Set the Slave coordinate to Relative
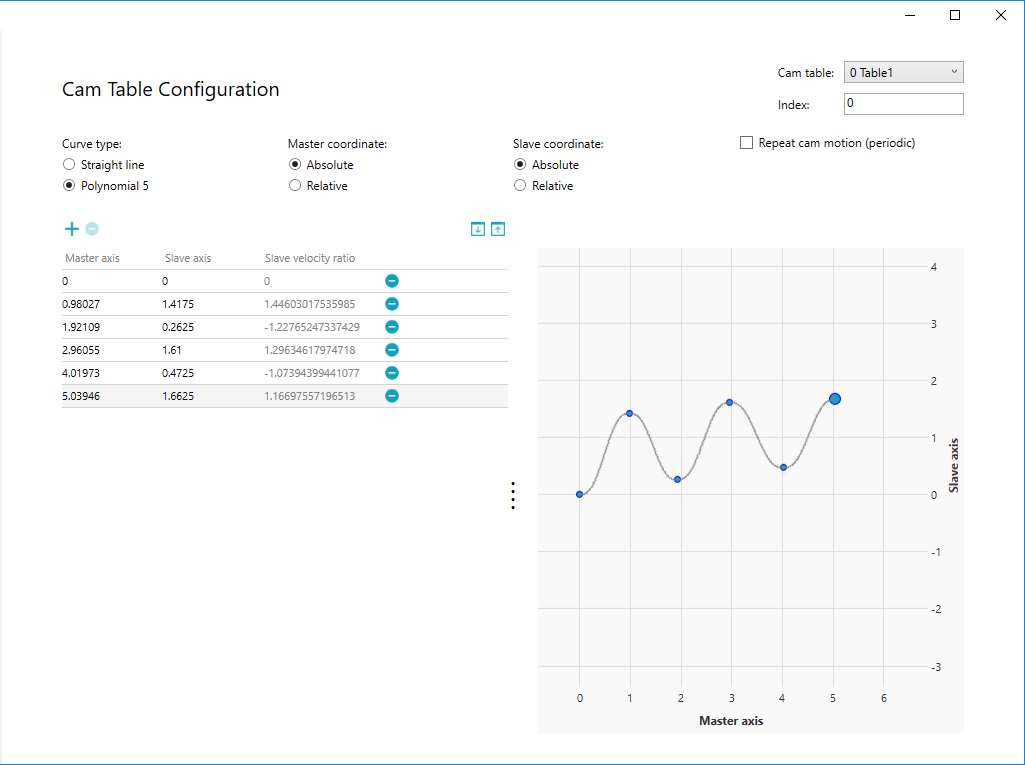 (x=520, y=186)
